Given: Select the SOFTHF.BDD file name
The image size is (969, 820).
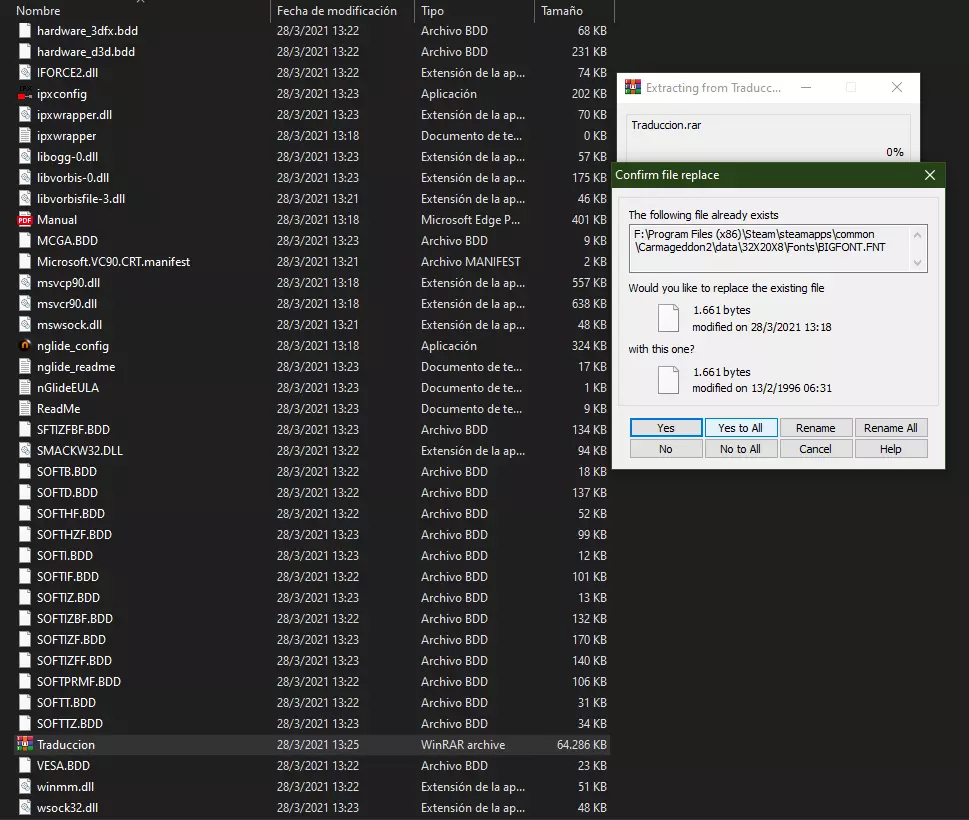Looking at the screenshot, I should [x=70, y=514].
